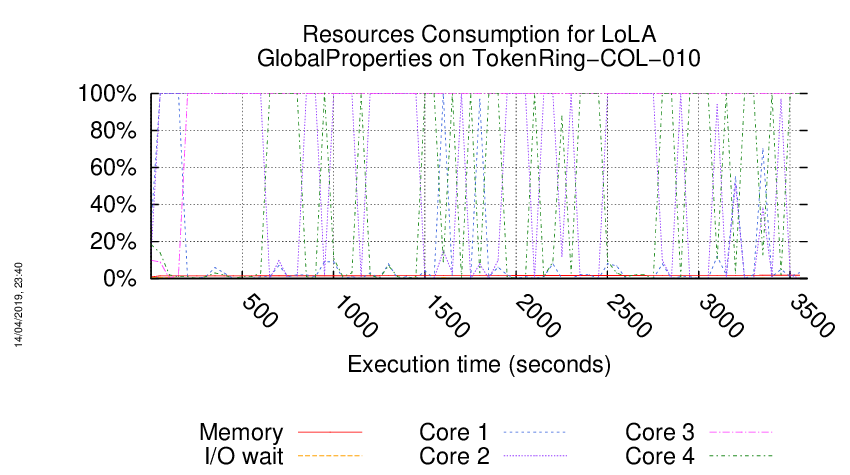Image resolution: width=850 pixels, height=475 pixels.
Task: Click the 1000 x-axis tick label
Action: 356,316
